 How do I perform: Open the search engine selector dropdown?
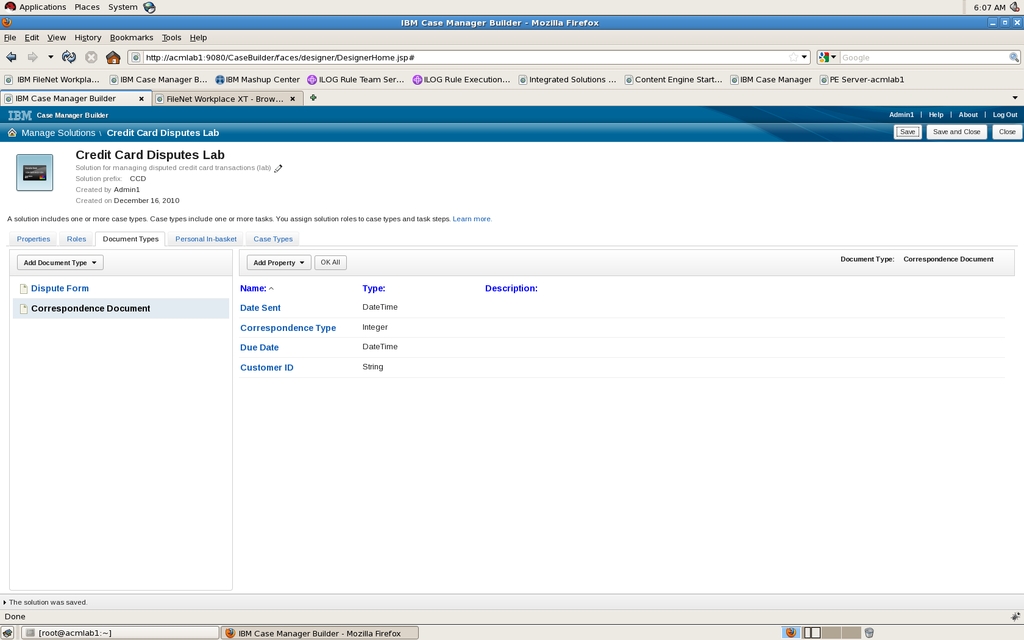[827, 57]
